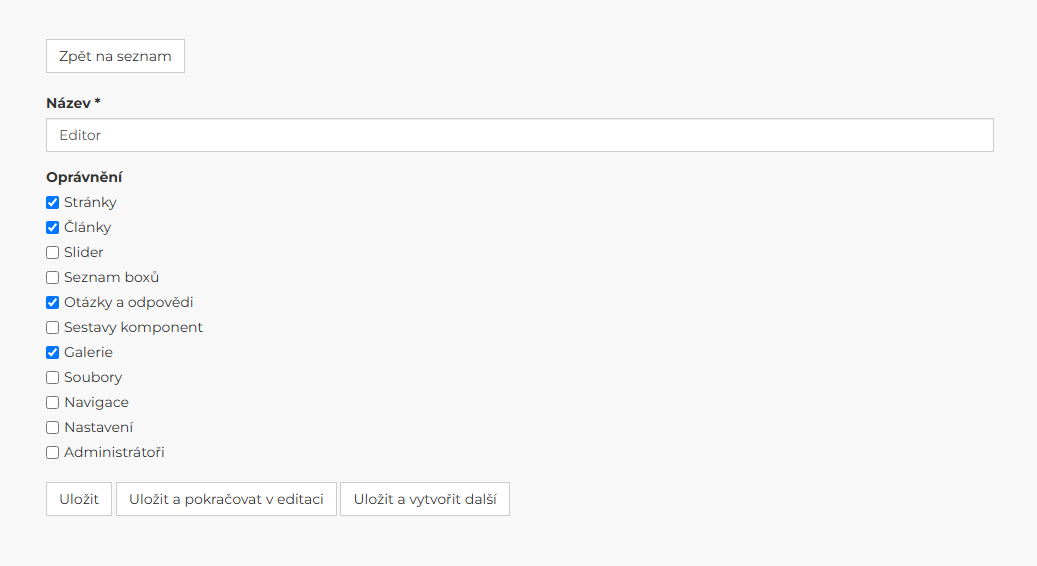Focus the Název input field
Viewport: 1037px width, 566px height.
[x=520, y=135]
